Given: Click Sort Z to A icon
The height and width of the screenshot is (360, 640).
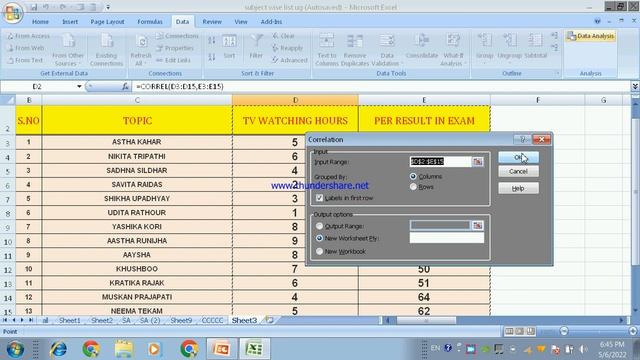Looking at the screenshot, I should tap(211, 57).
